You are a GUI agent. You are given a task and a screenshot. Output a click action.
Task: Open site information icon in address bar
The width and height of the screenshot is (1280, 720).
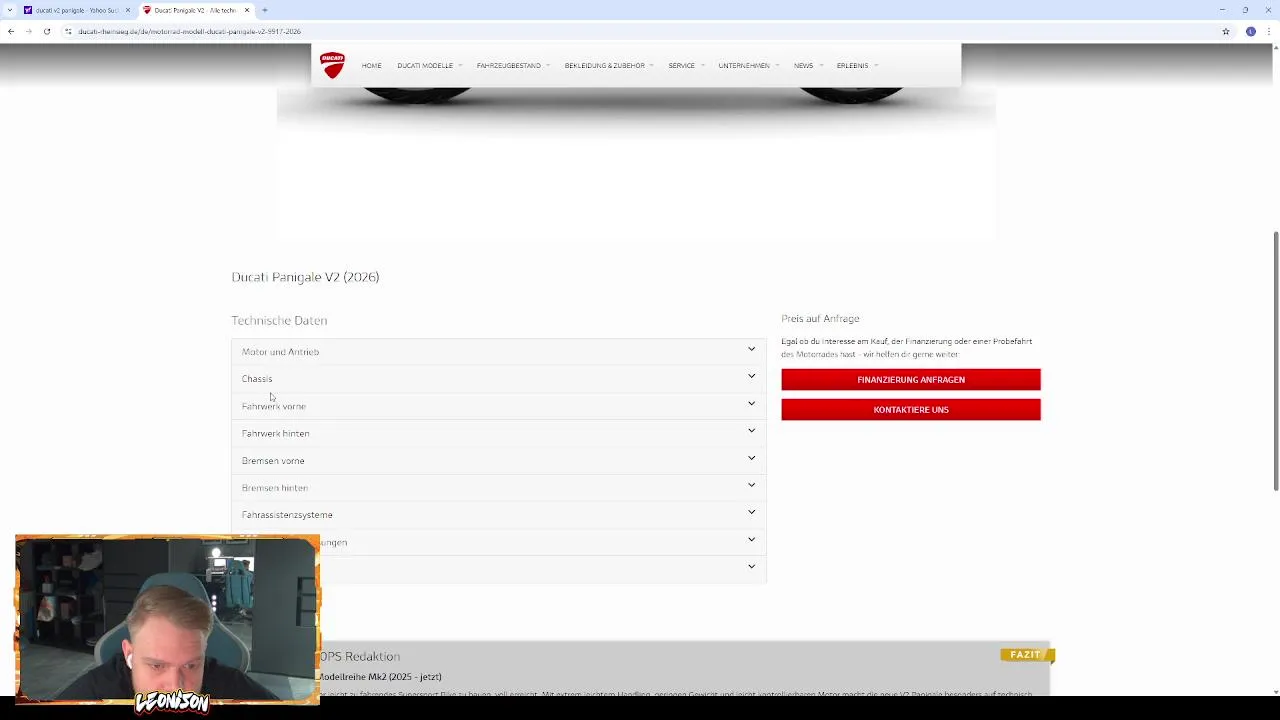pos(68,31)
